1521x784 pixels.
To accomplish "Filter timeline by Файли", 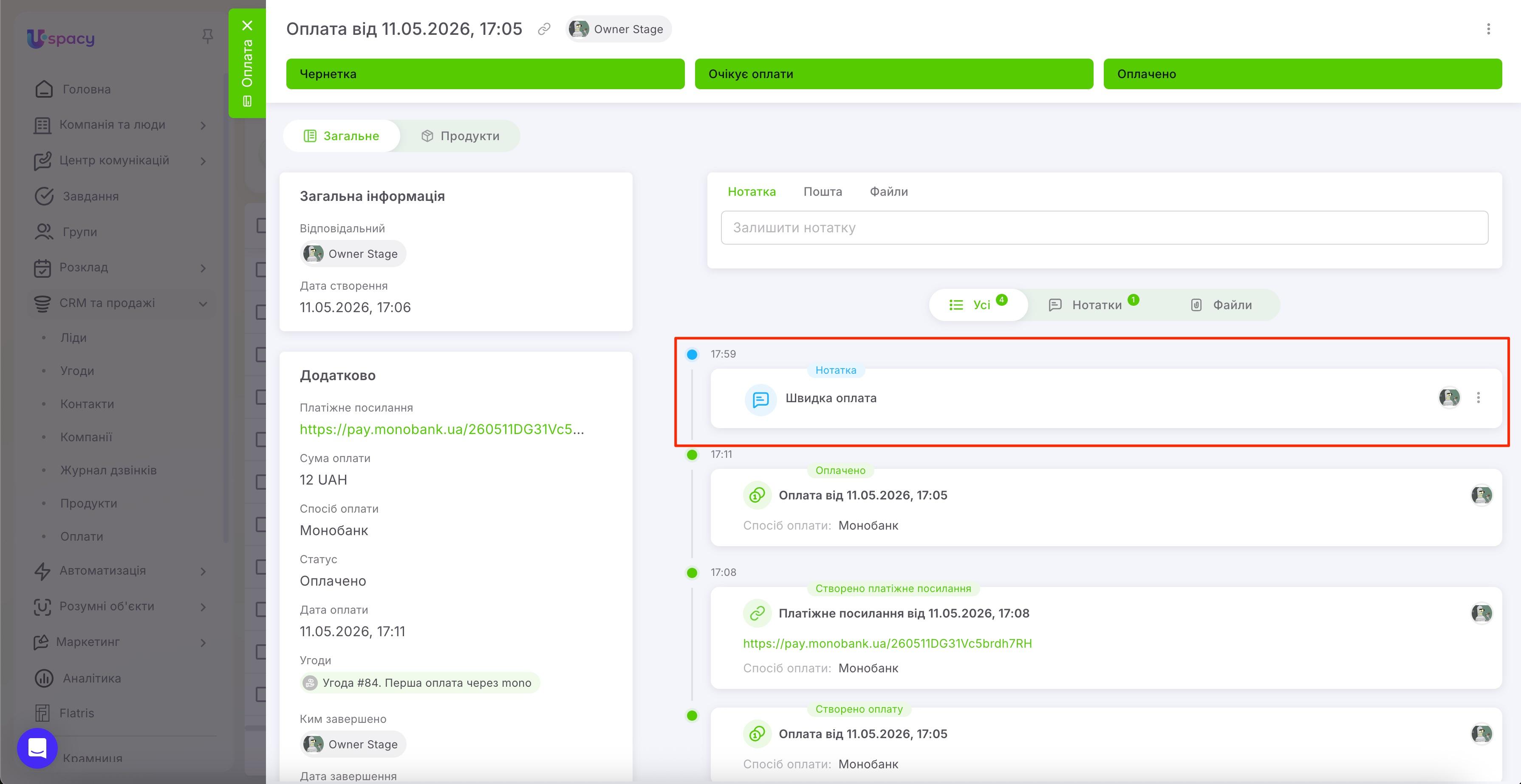I will point(1221,305).
